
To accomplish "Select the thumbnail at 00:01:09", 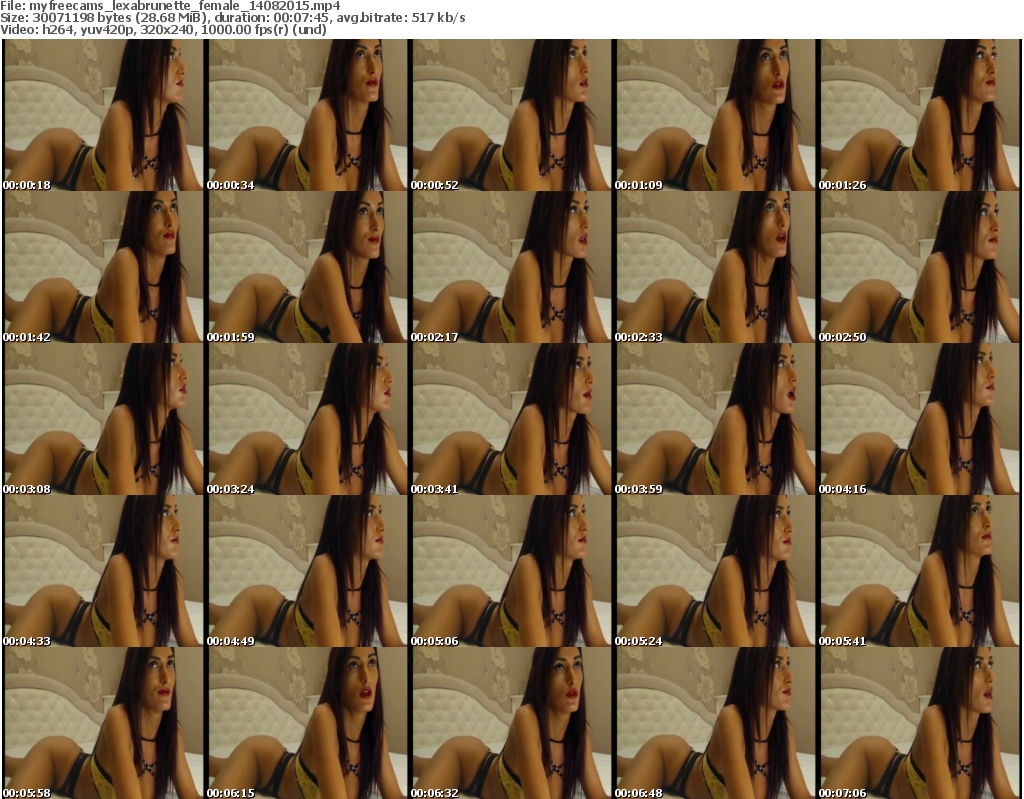I will 715,115.
